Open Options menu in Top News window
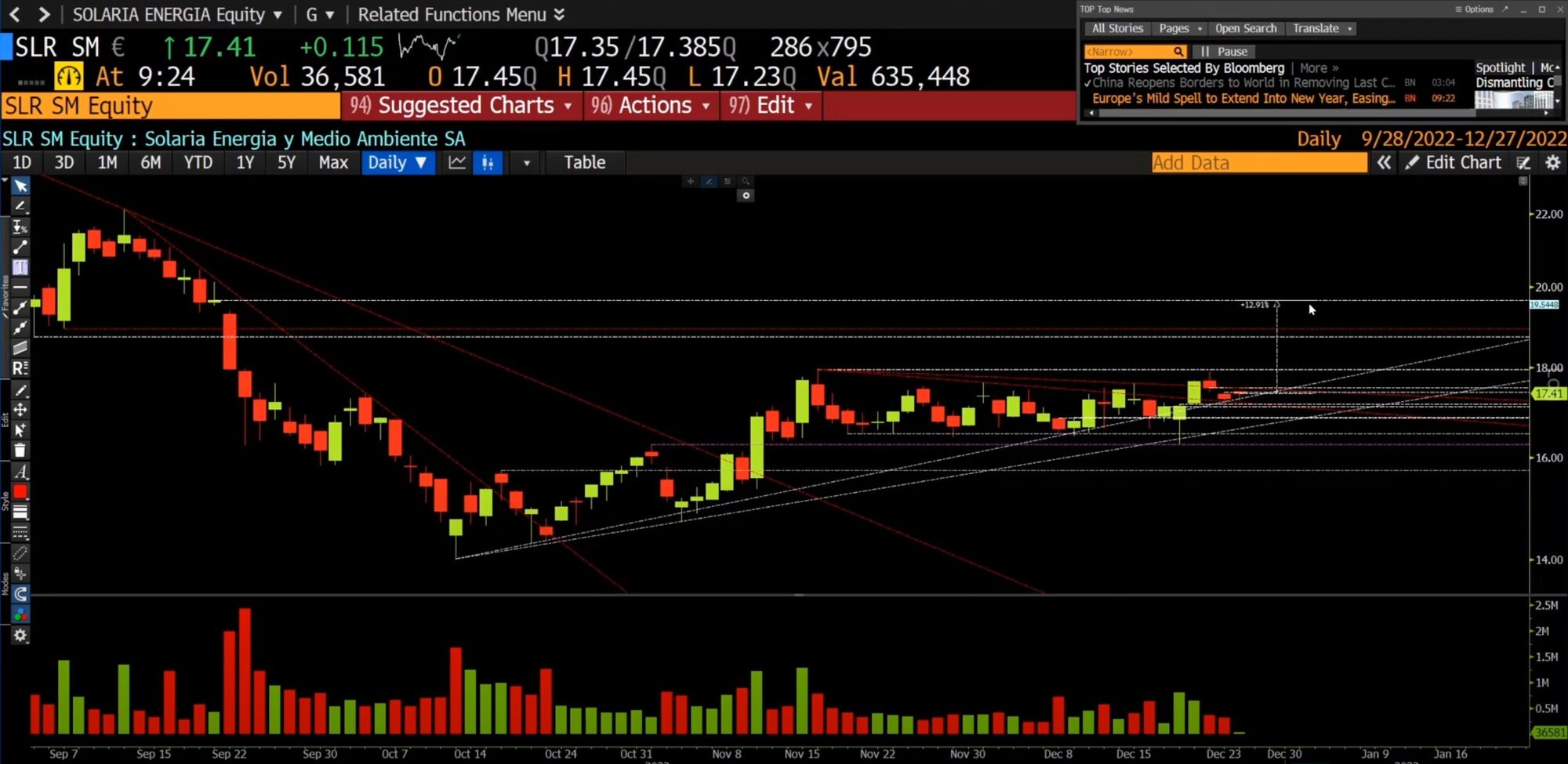This screenshot has height=764, width=1568. point(1474,9)
